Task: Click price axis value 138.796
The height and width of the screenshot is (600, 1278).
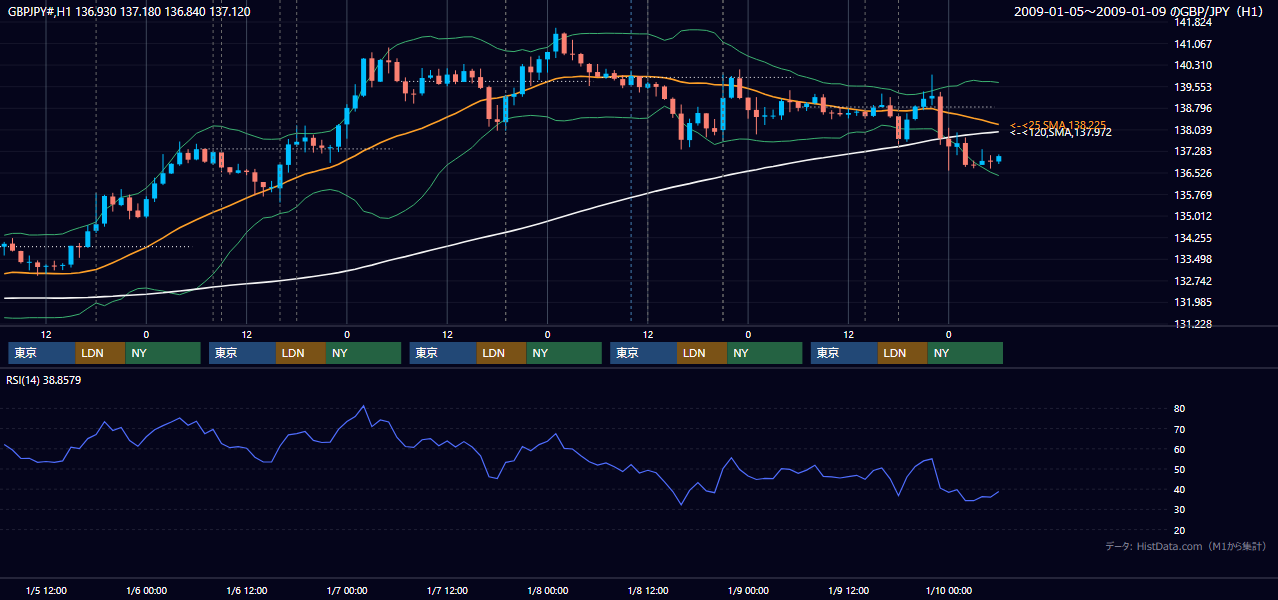Action: (x=1193, y=108)
